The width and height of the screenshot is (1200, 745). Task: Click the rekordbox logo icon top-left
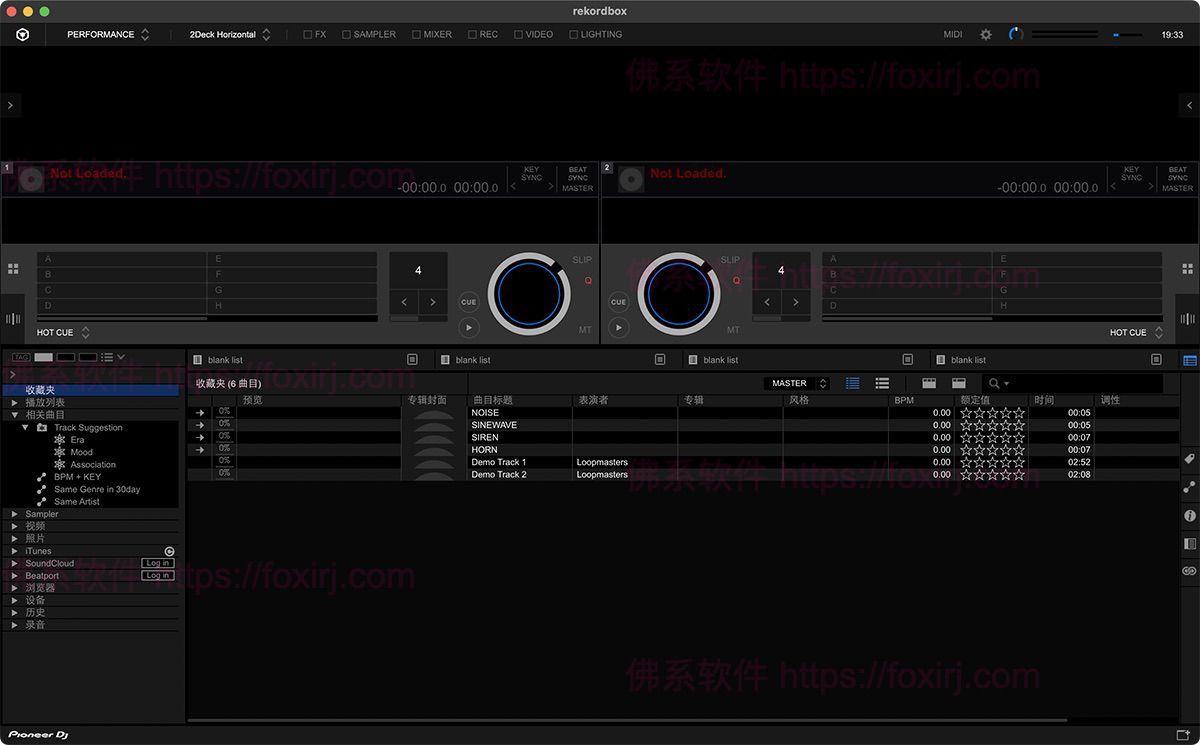click(x=22, y=33)
